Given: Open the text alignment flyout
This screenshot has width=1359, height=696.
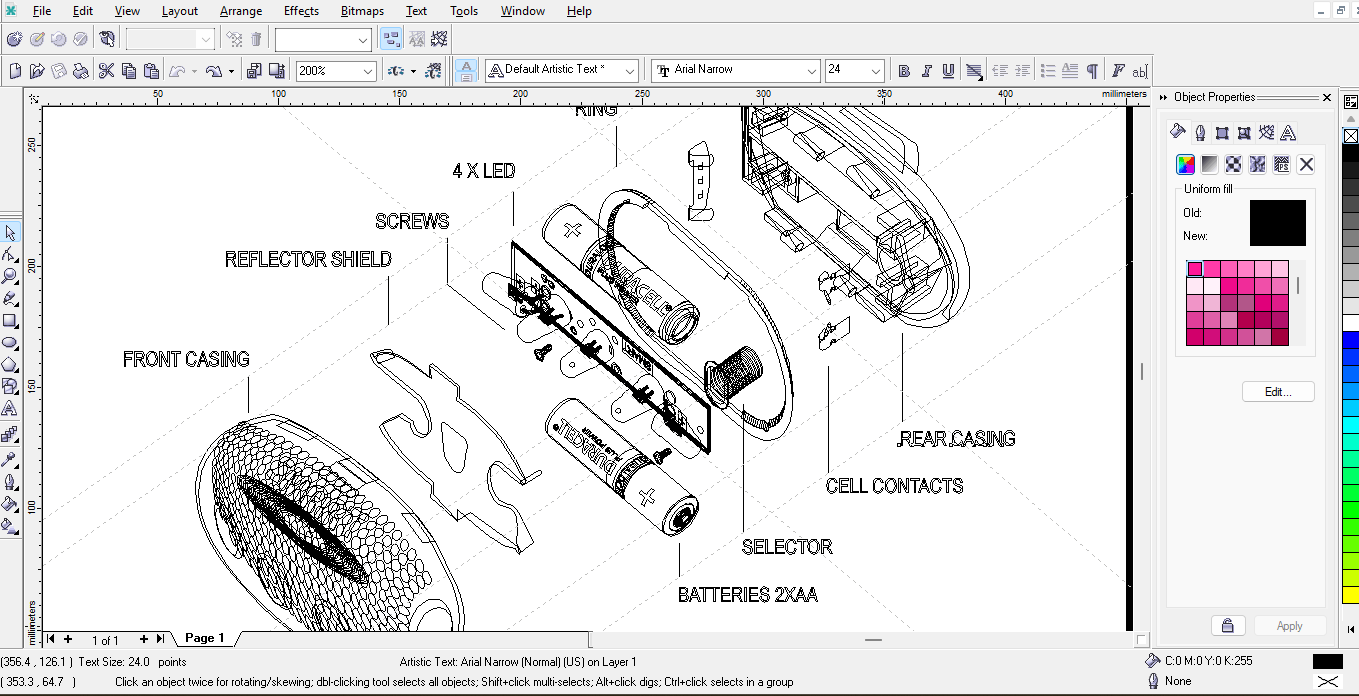Looking at the screenshot, I should pyautogui.click(x=973, y=71).
